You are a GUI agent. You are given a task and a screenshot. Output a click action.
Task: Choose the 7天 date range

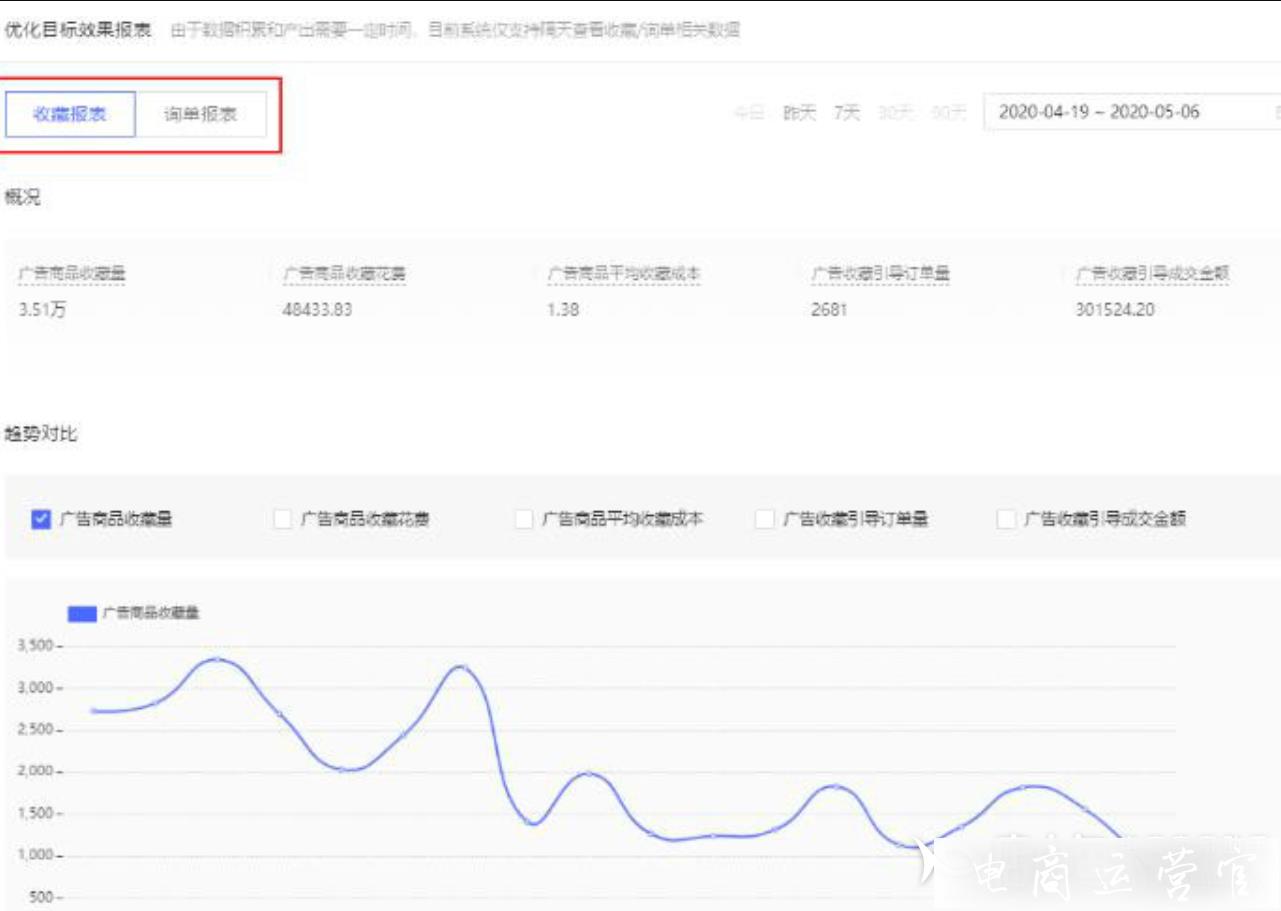(x=847, y=113)
